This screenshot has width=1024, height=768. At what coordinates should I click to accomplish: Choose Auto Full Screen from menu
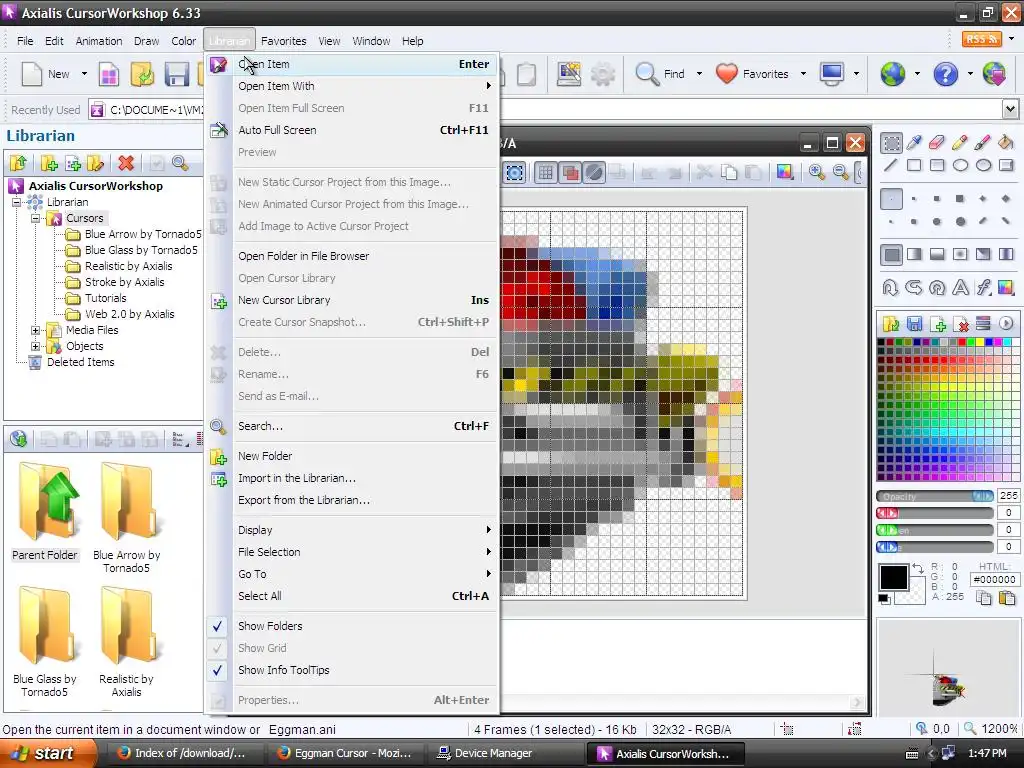click(352, 130)
